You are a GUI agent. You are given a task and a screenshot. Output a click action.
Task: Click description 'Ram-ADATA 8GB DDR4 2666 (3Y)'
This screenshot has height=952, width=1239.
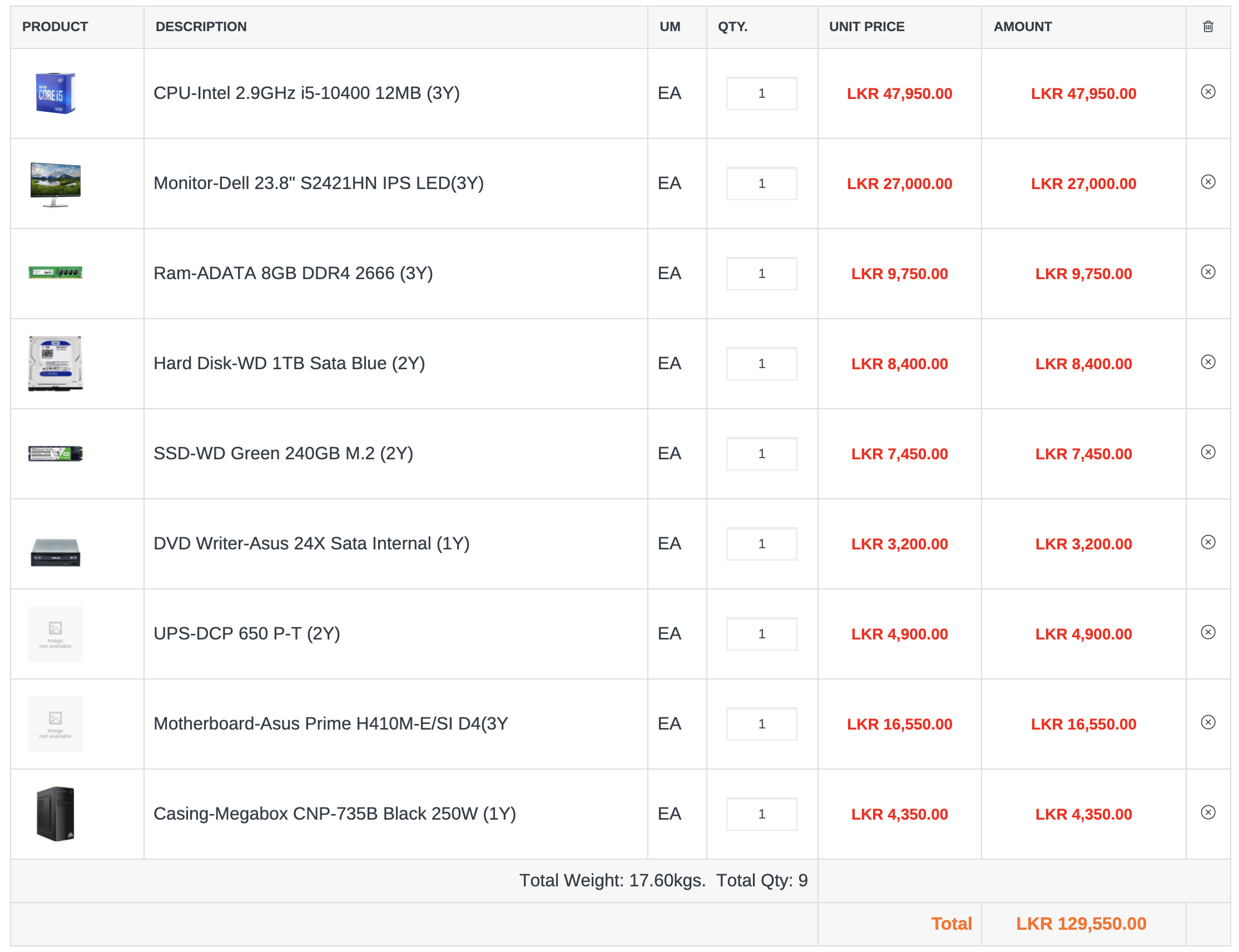click(293, 273)
